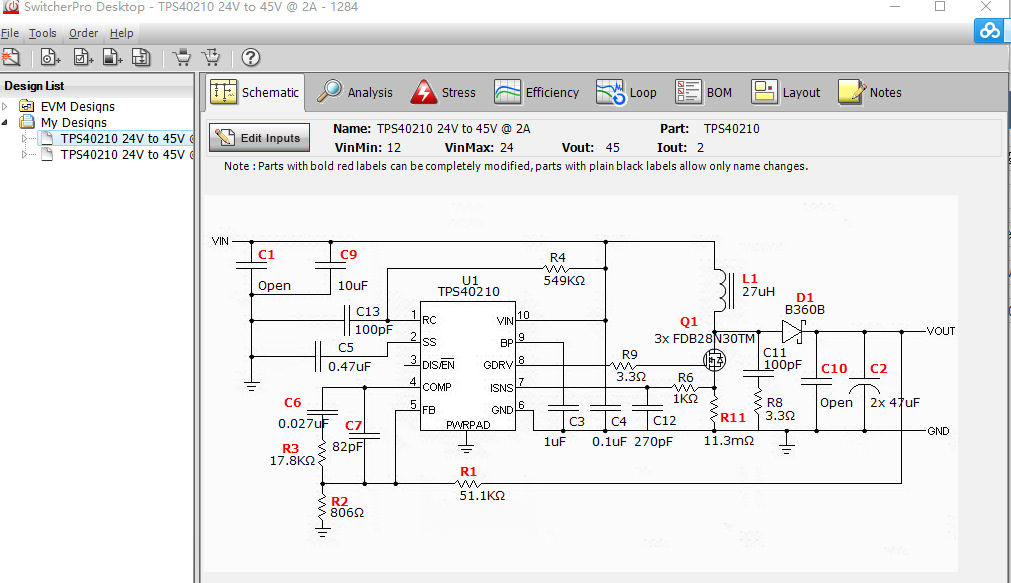1011x583 pixels.
Task: Click the stacked documents arrow toolbar icon
Action: (141, 57)
